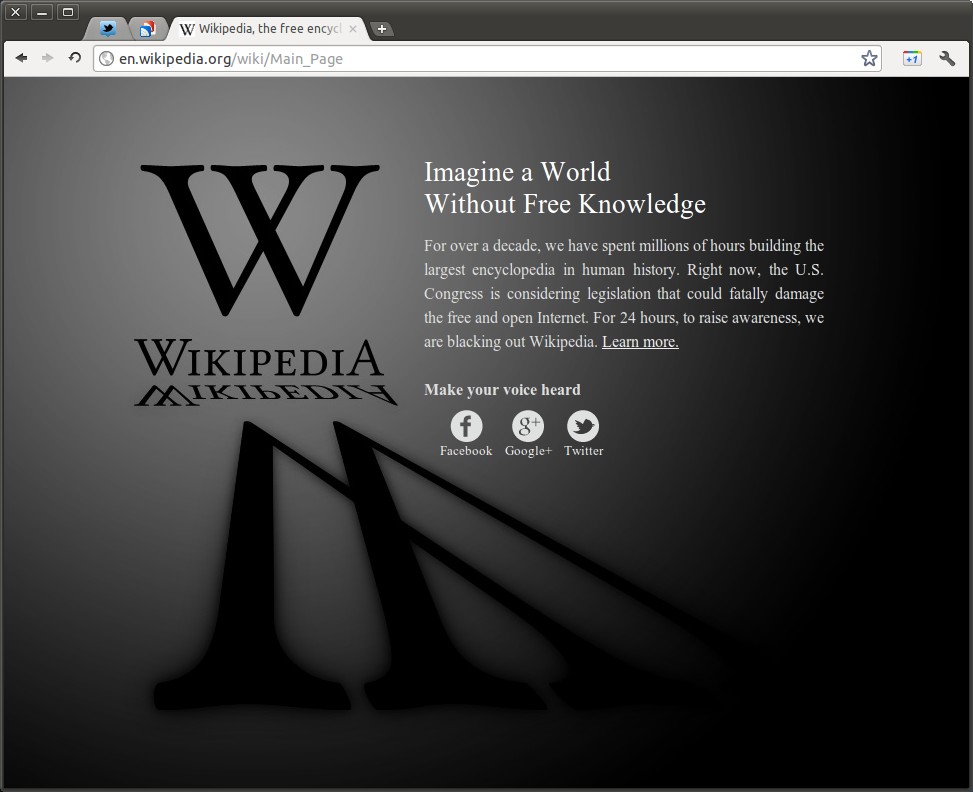Click the Google +1 extension button
The height and width of the screenshot is (792, 973).
[912, 58]
